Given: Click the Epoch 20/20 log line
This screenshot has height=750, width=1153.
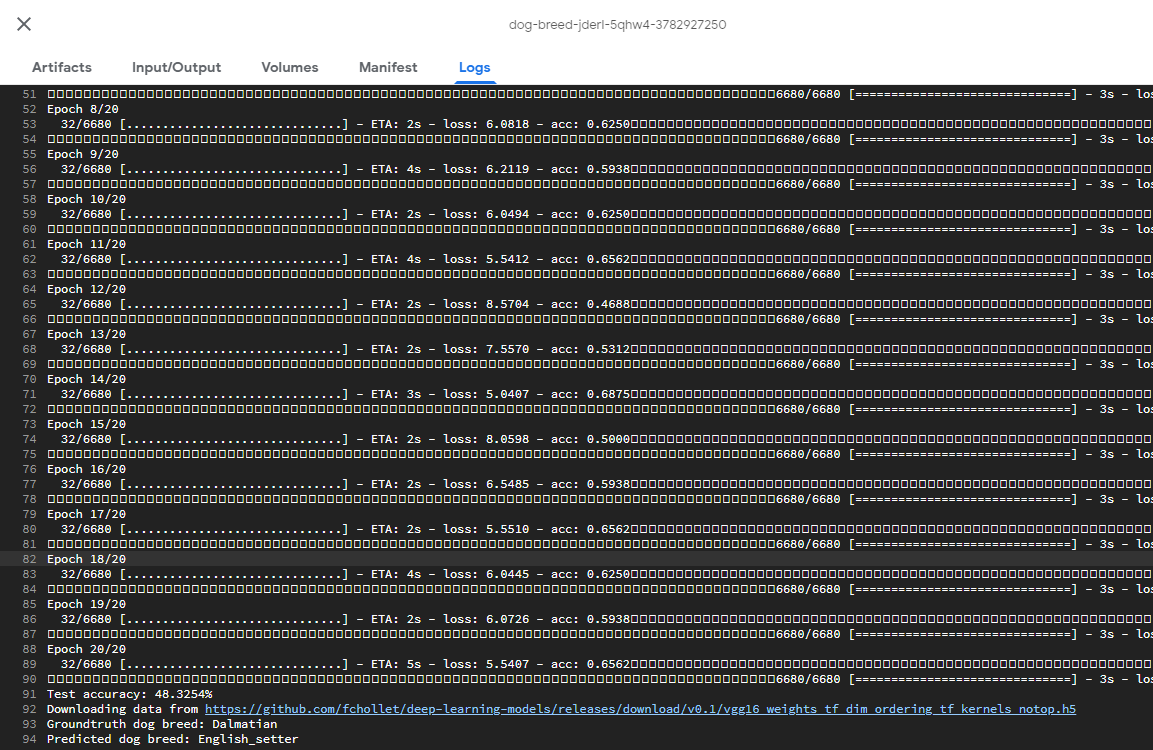Looking at the screenshot, I should pyautogui.click(x=87, y=649).
